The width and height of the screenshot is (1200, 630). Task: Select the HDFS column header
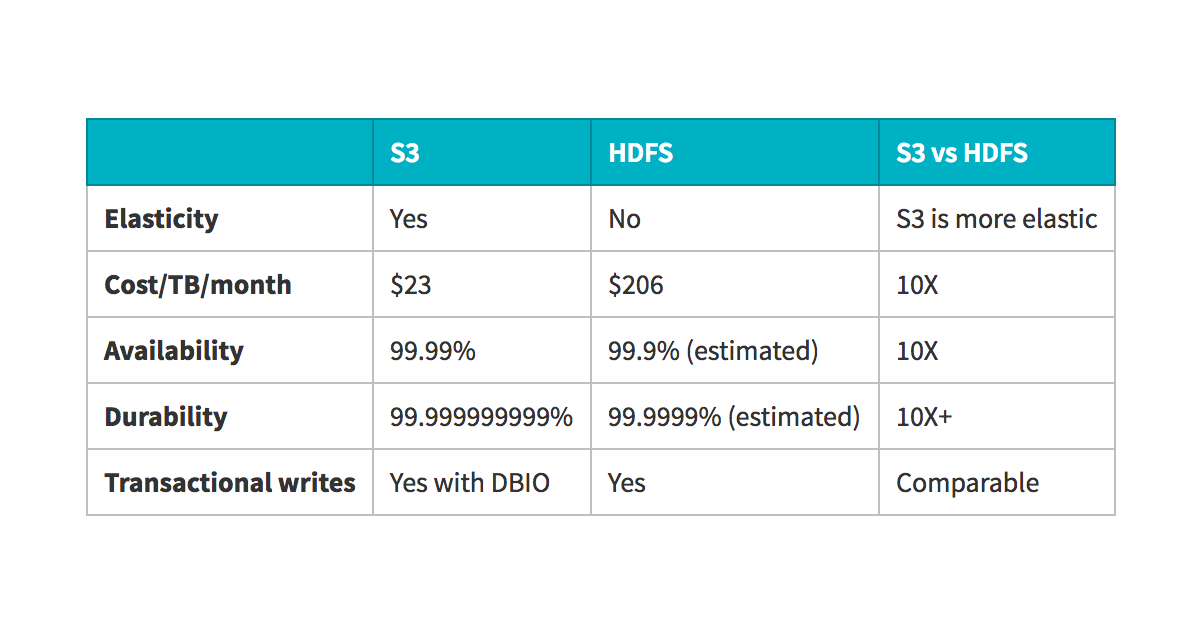(640, 153)
